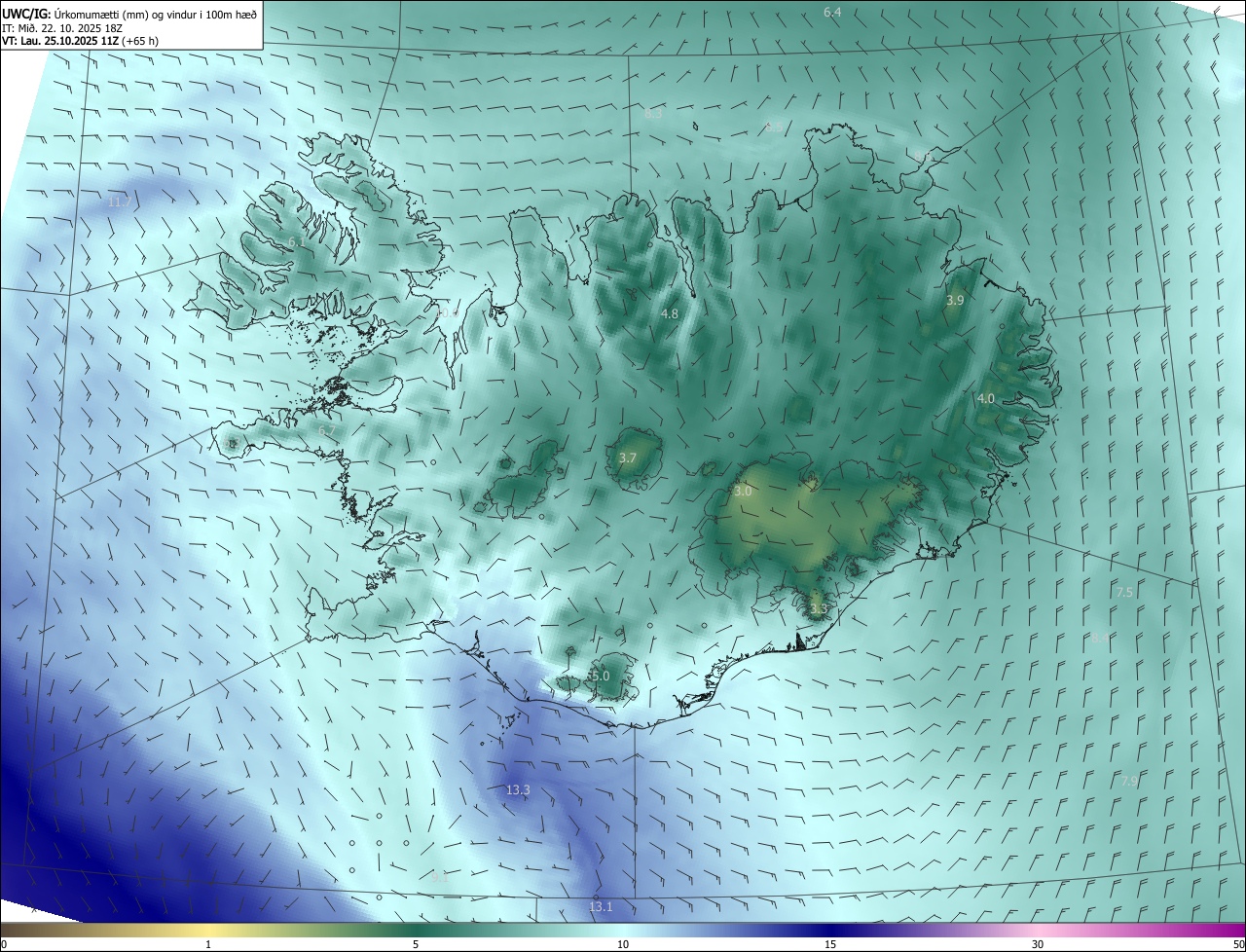Click the color scale at the 15 mark
This screenshot has width=1246, height=952.
pyautogui.click(x=830, y=930)
